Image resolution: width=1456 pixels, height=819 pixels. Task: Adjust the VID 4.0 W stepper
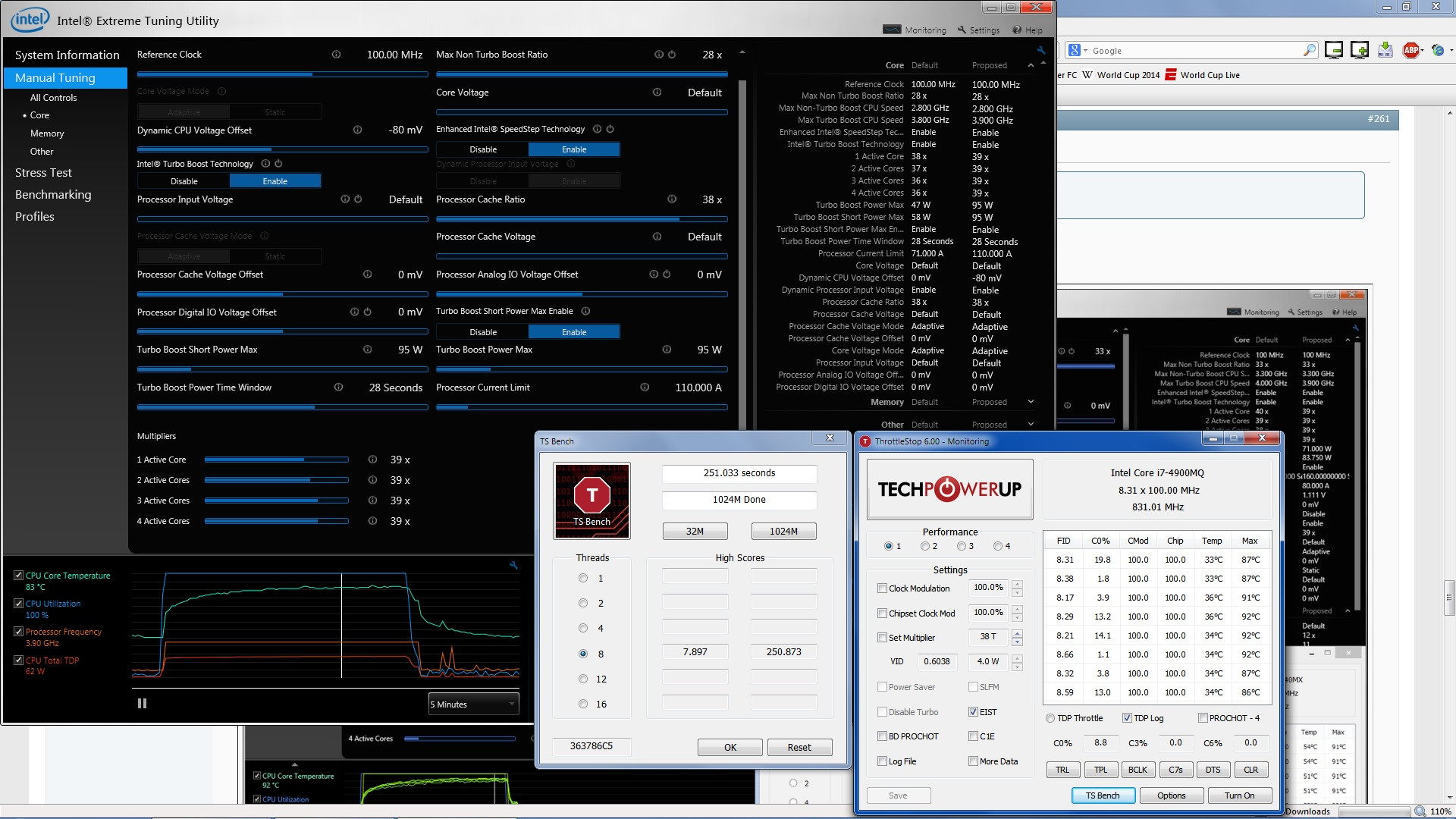pos(1017,662)
